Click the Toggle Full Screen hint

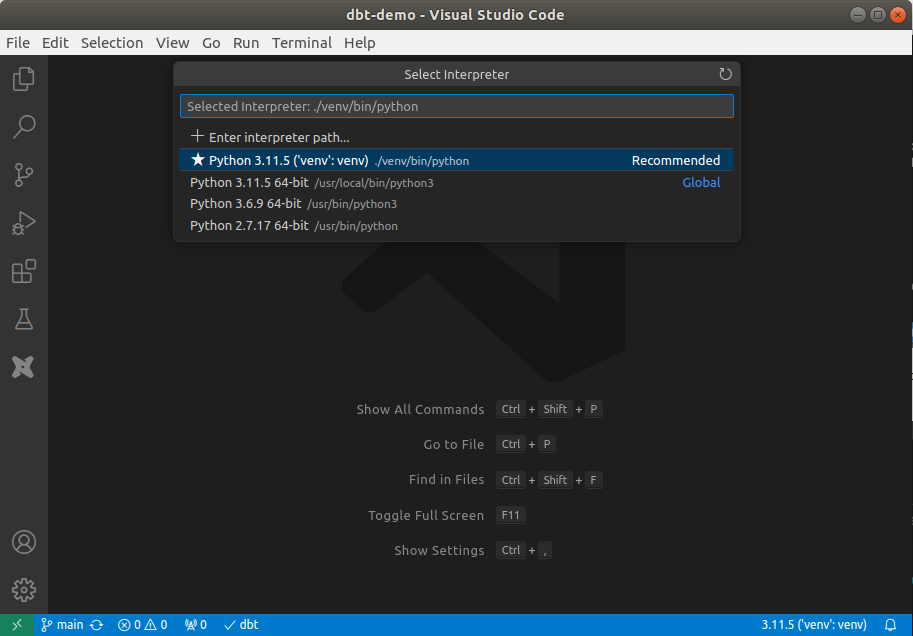coord(426,515)
